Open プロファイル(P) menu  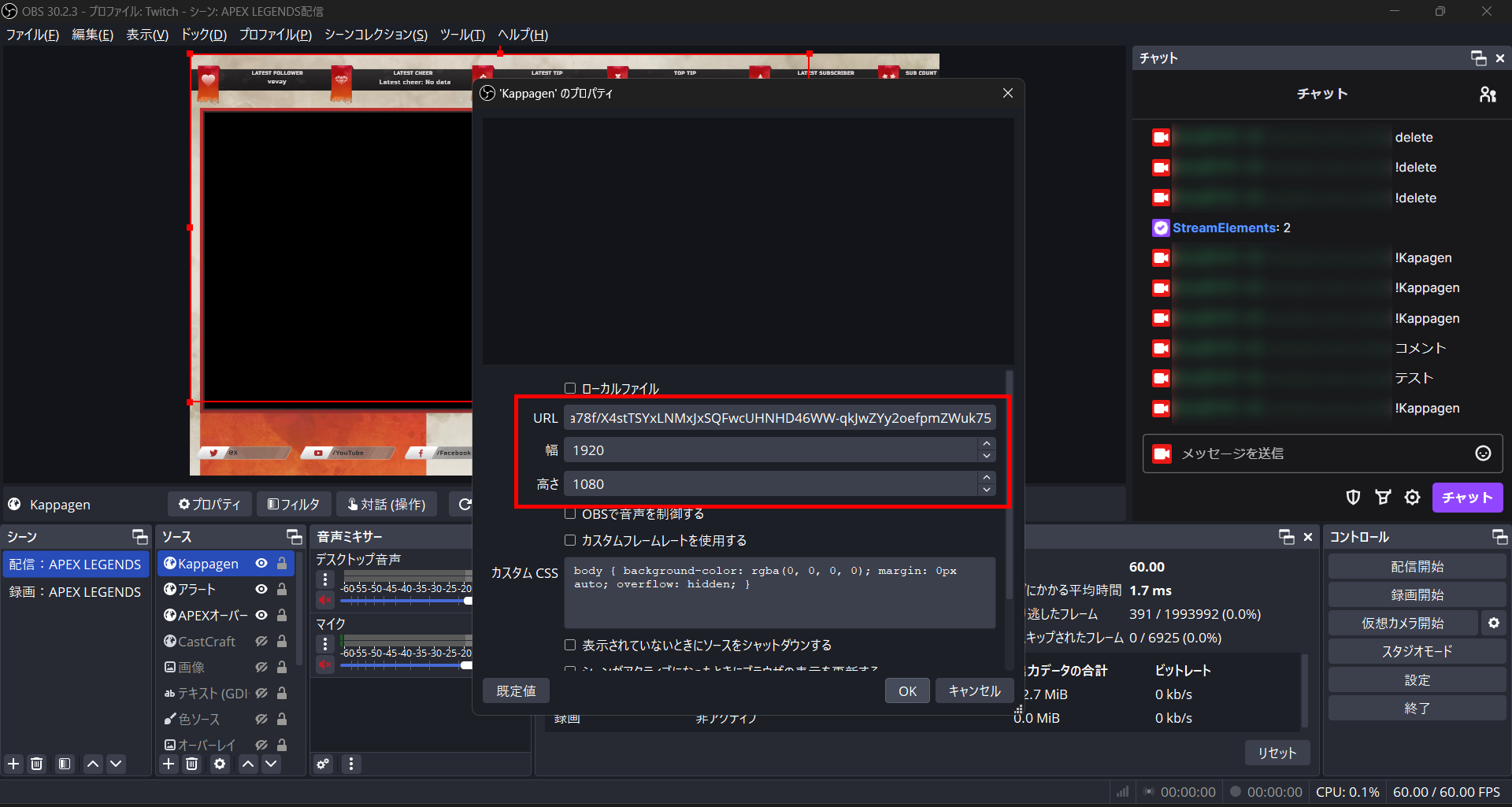click(x=276, y=35)
